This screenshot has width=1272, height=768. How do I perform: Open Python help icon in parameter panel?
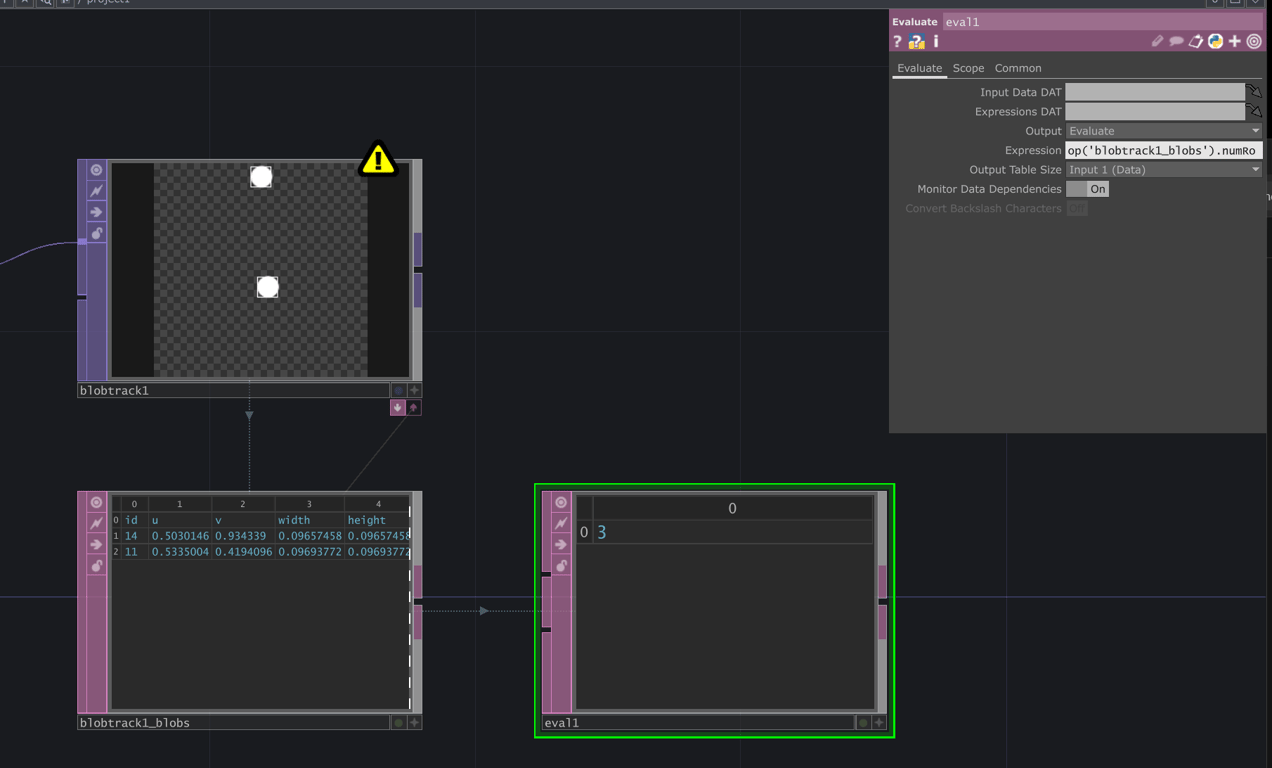pos(916,42)
